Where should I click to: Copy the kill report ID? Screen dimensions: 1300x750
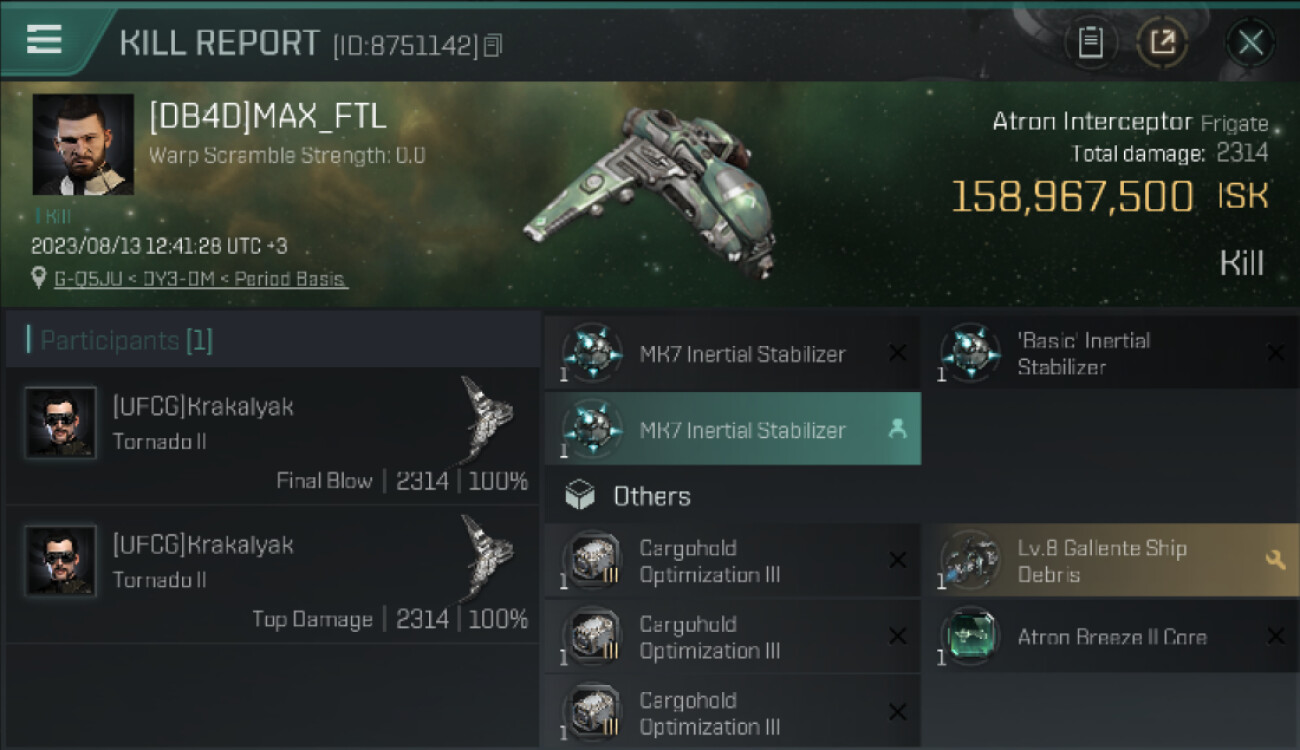pos(492,45)
